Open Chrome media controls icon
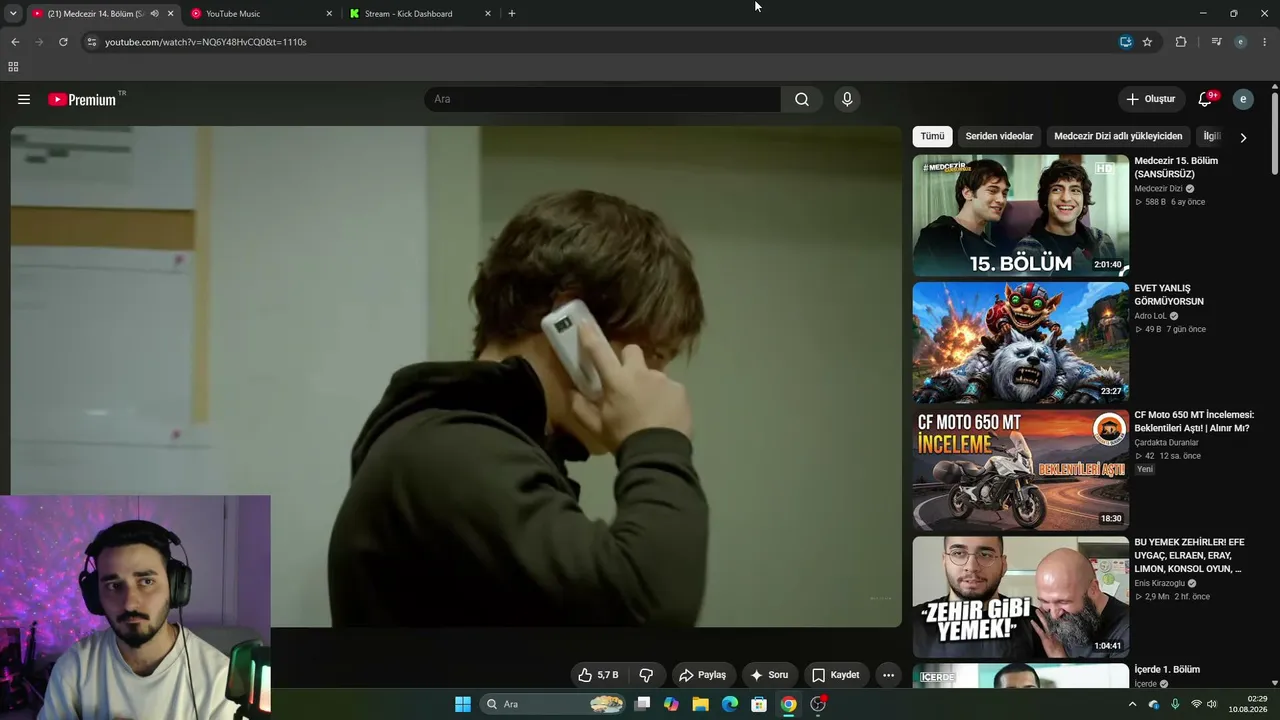Viewport: 1280px width, 720px height. [x=1216, y=42]
